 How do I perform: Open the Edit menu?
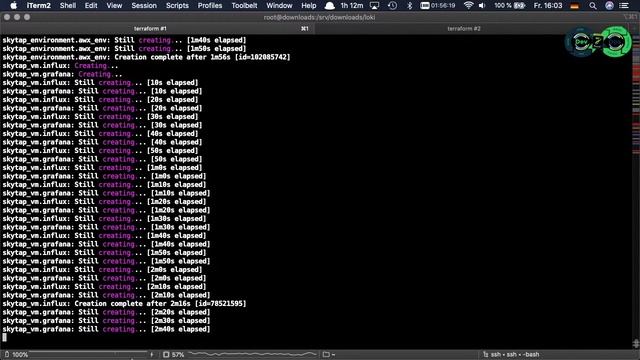91,6
